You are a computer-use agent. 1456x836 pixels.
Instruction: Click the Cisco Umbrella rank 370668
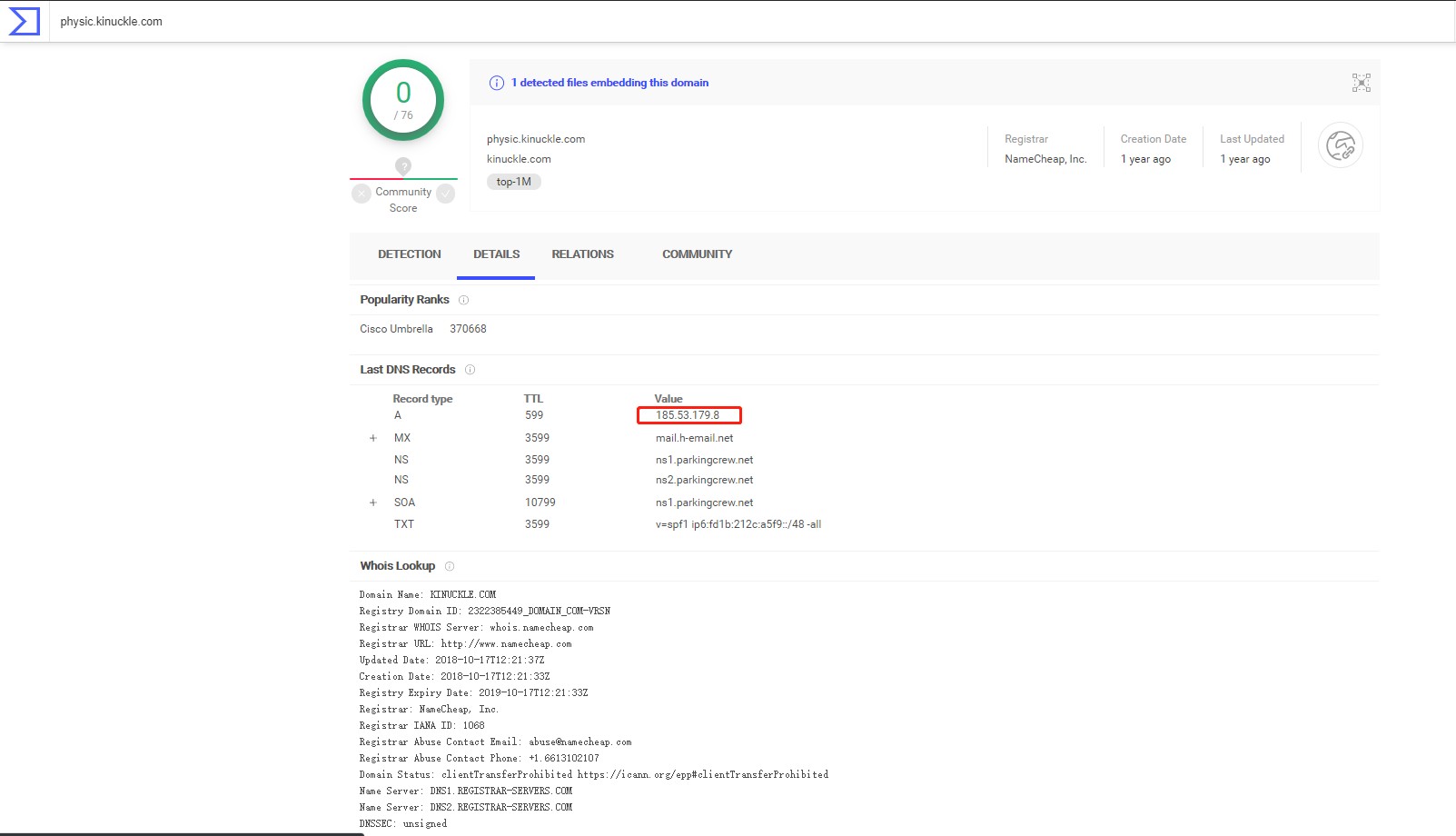(468, 329)
